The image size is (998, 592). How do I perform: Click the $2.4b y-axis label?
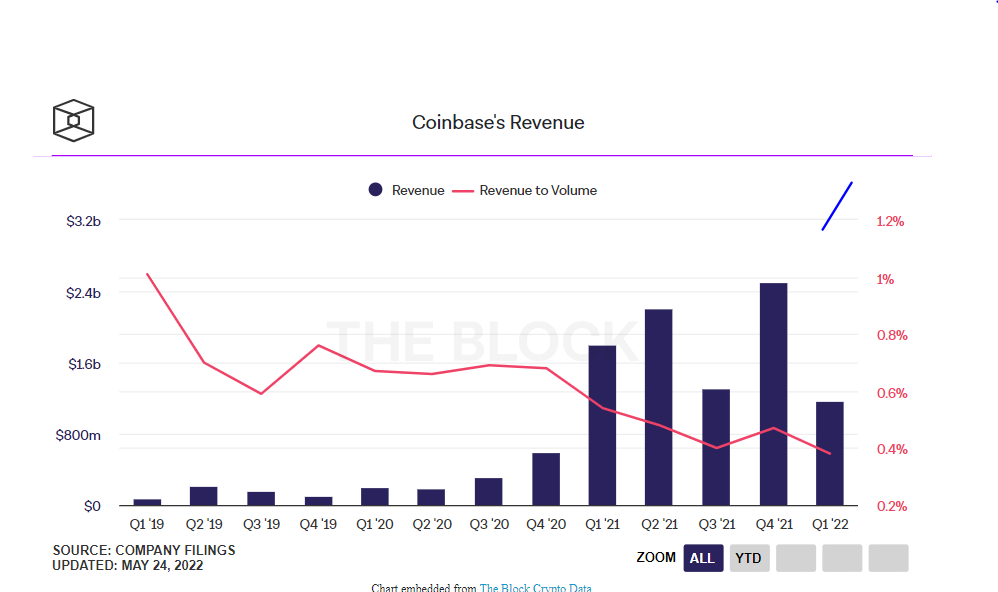pyautogui.click(x=83, y=293)
